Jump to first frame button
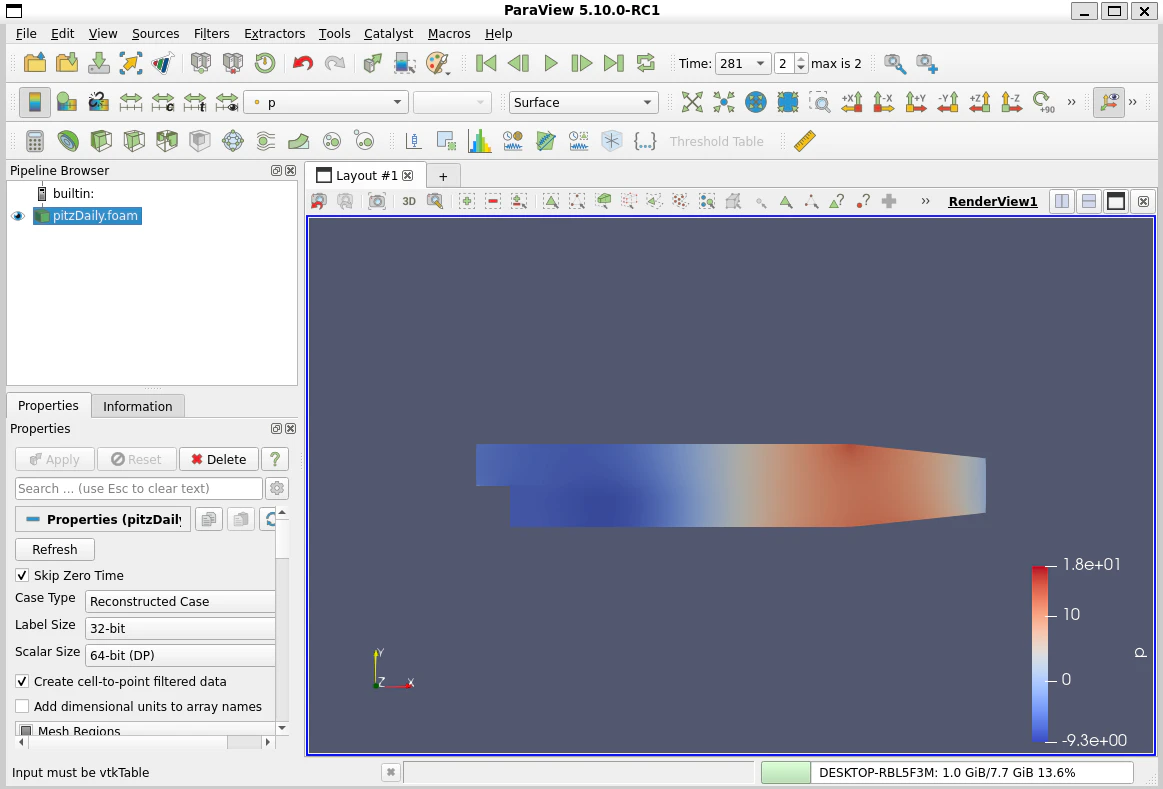 (486, 63)
